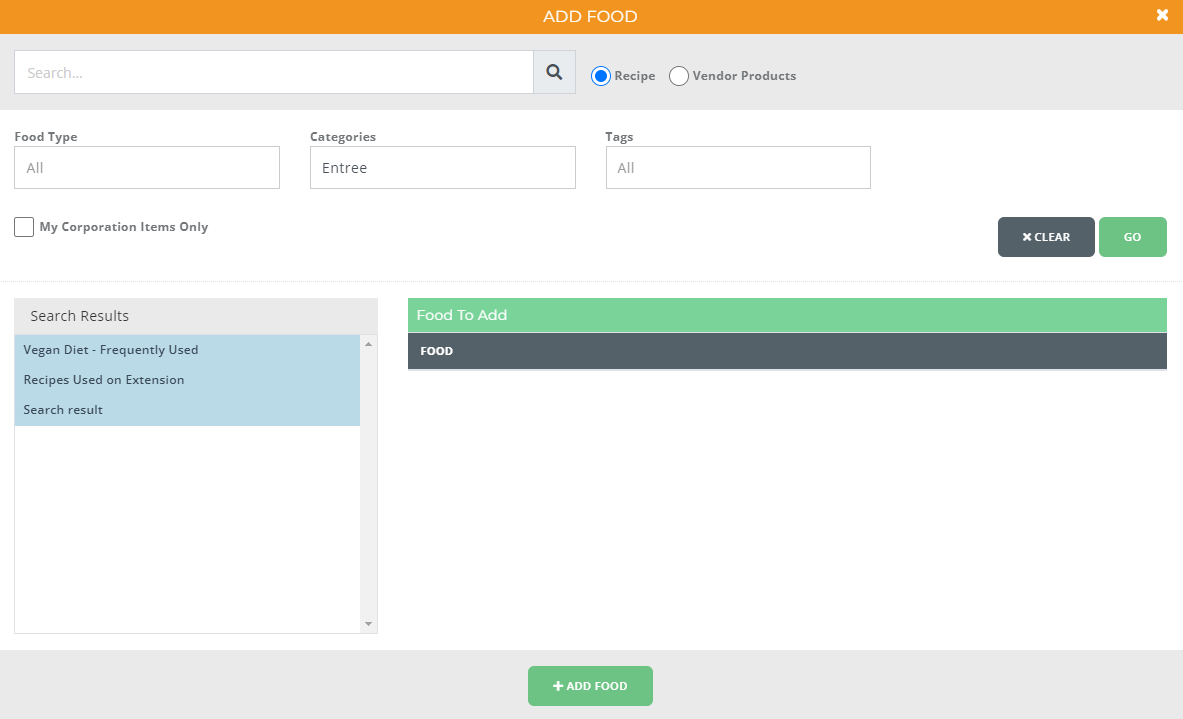Select the Search result list item

point(62,409)
